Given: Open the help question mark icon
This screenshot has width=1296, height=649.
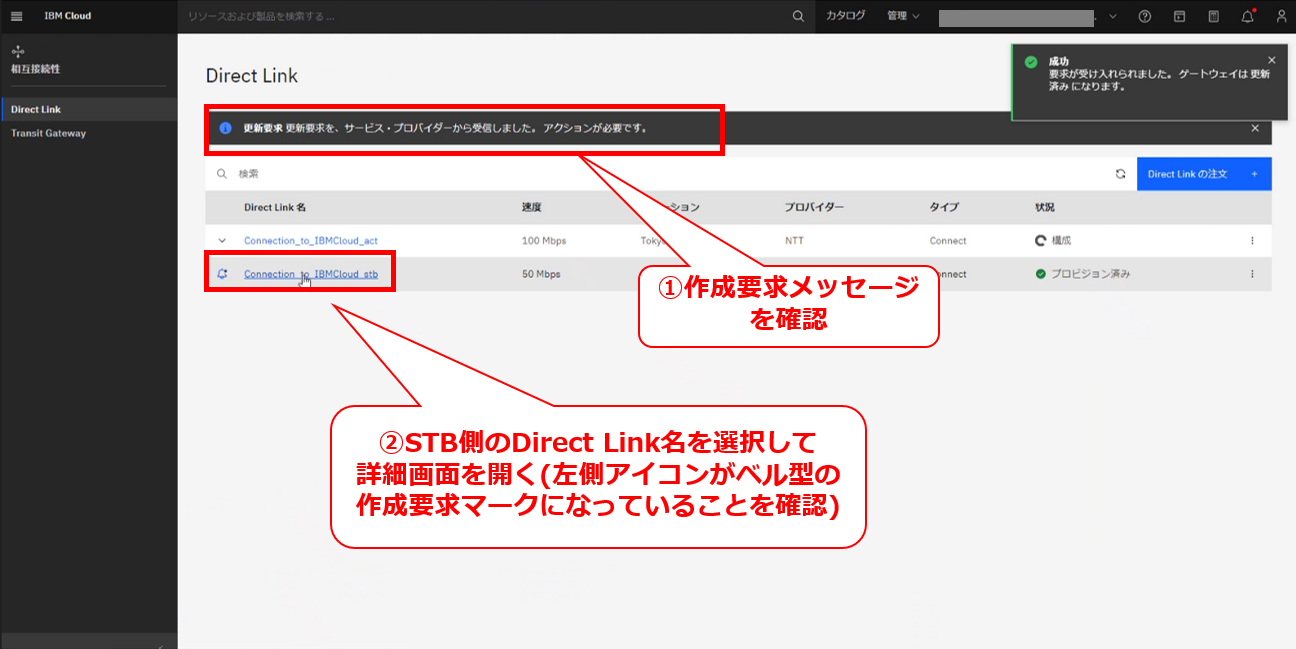Looking at the screenshot, I should [x=1145, y=17].
